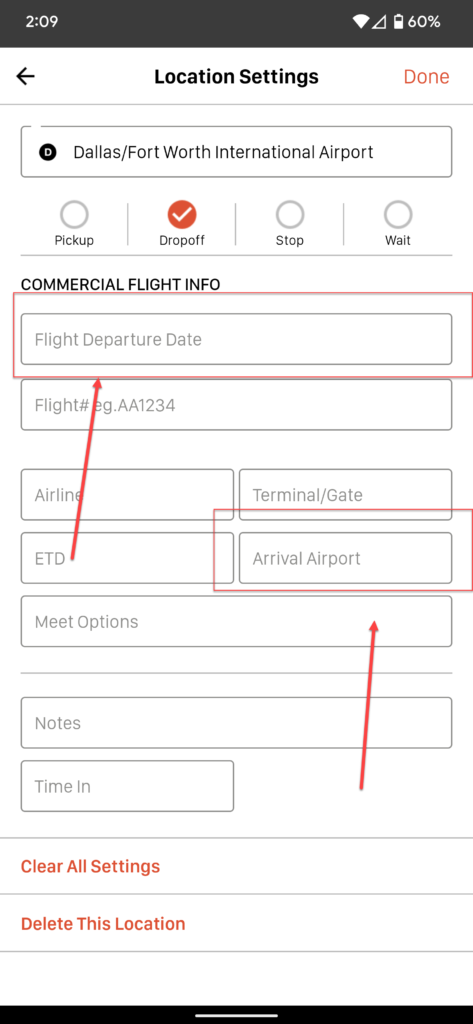Select the Pickup radio option
This screenshot has width=473, height=1024.
coord(74,214)
